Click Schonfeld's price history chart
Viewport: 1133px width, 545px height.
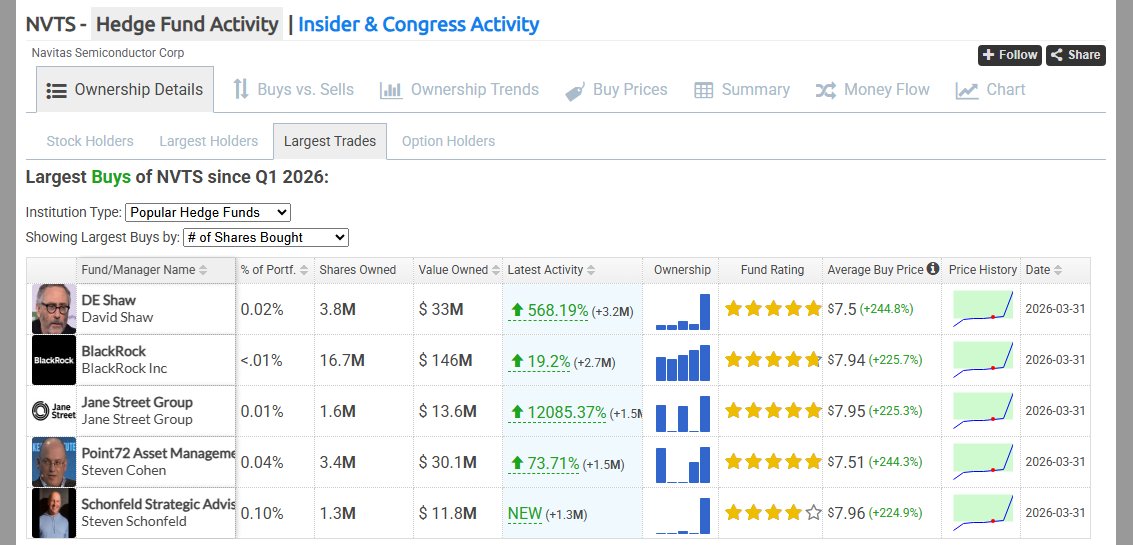coord(983,512)
